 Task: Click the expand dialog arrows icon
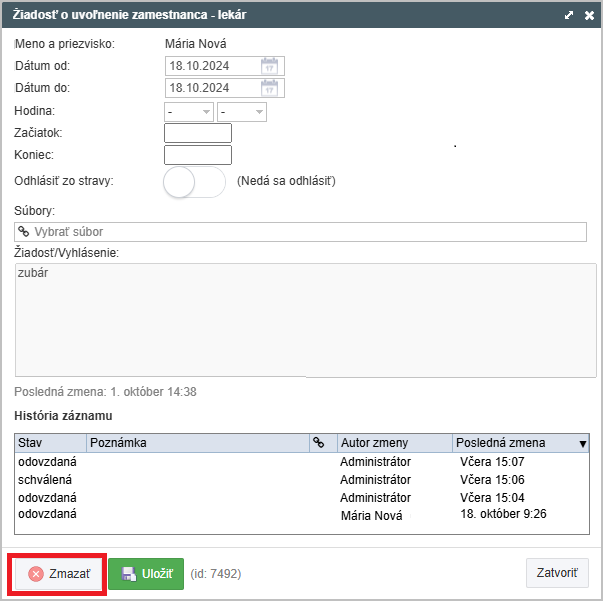[x=569, y=15]
